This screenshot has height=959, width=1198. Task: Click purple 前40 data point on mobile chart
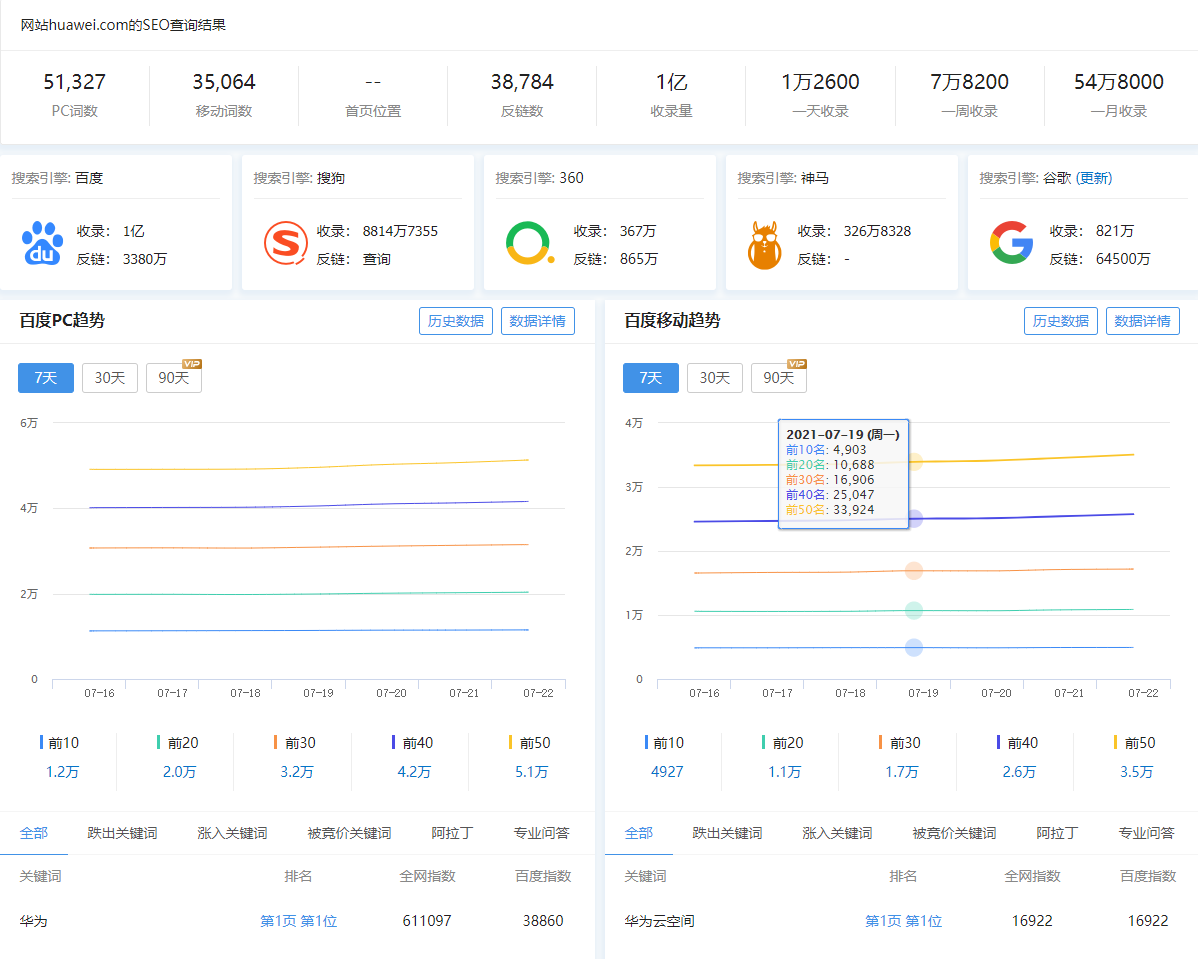[x=914, y=519]
